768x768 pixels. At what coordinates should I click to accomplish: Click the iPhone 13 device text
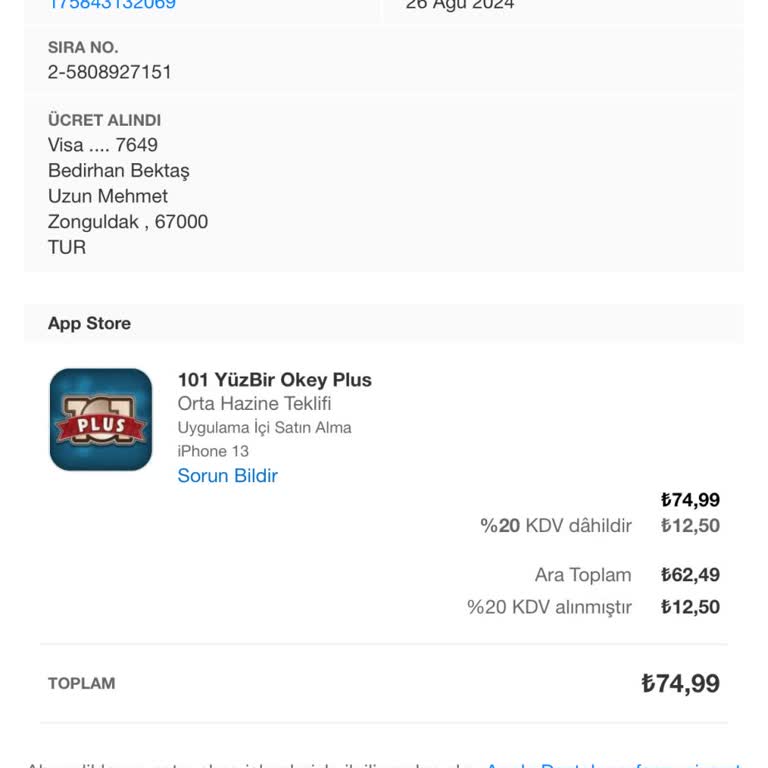213,451
